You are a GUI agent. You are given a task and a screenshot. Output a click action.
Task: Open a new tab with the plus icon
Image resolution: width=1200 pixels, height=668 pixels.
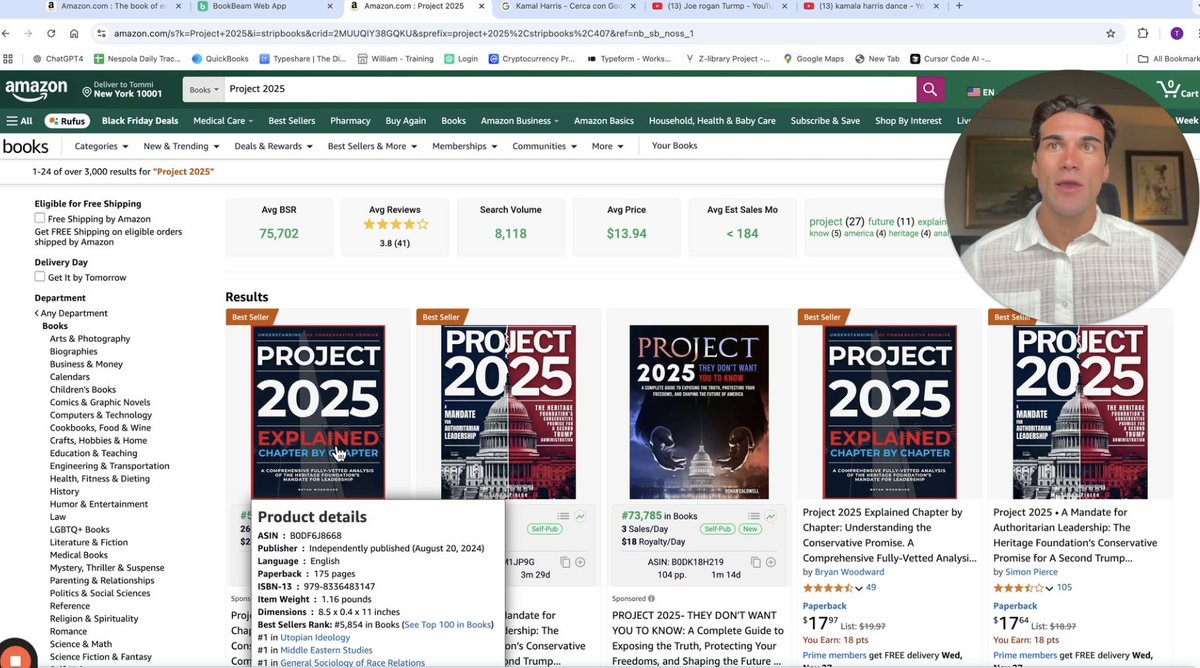click(x=960, y=6)
